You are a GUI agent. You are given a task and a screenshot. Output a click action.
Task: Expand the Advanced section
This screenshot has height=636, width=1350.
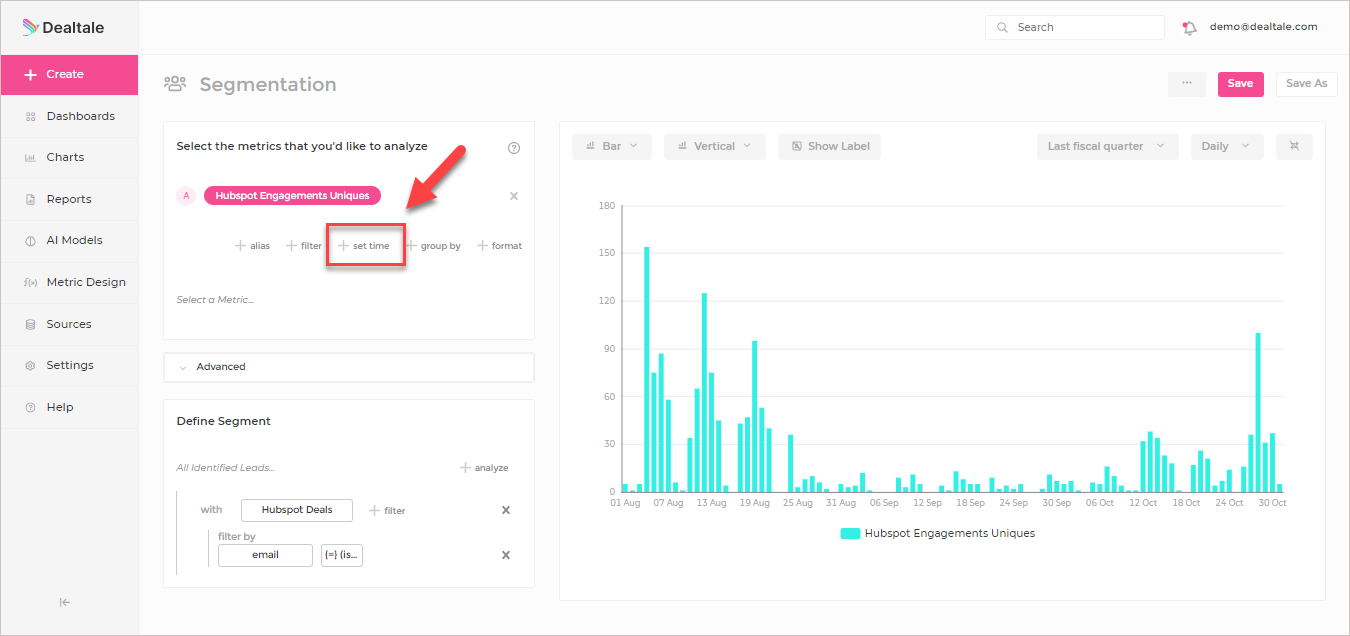pos(349,367)
